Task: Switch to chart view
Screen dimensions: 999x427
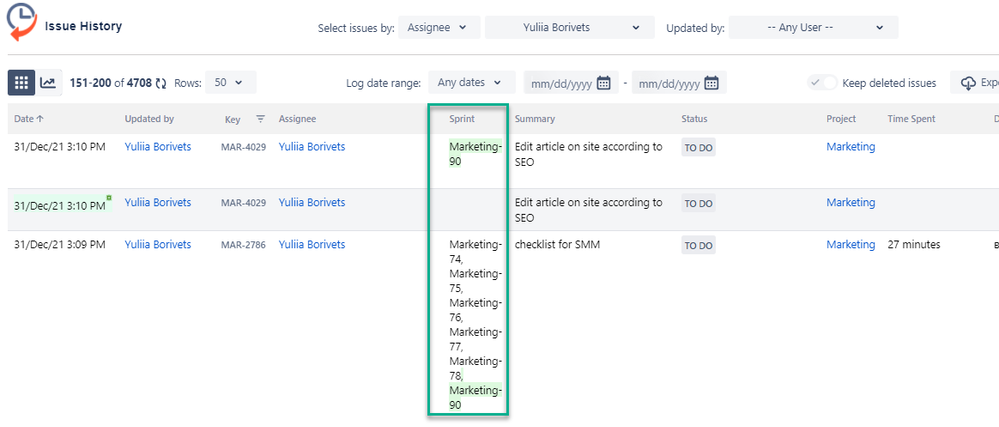Action: (x=48, y=83)
